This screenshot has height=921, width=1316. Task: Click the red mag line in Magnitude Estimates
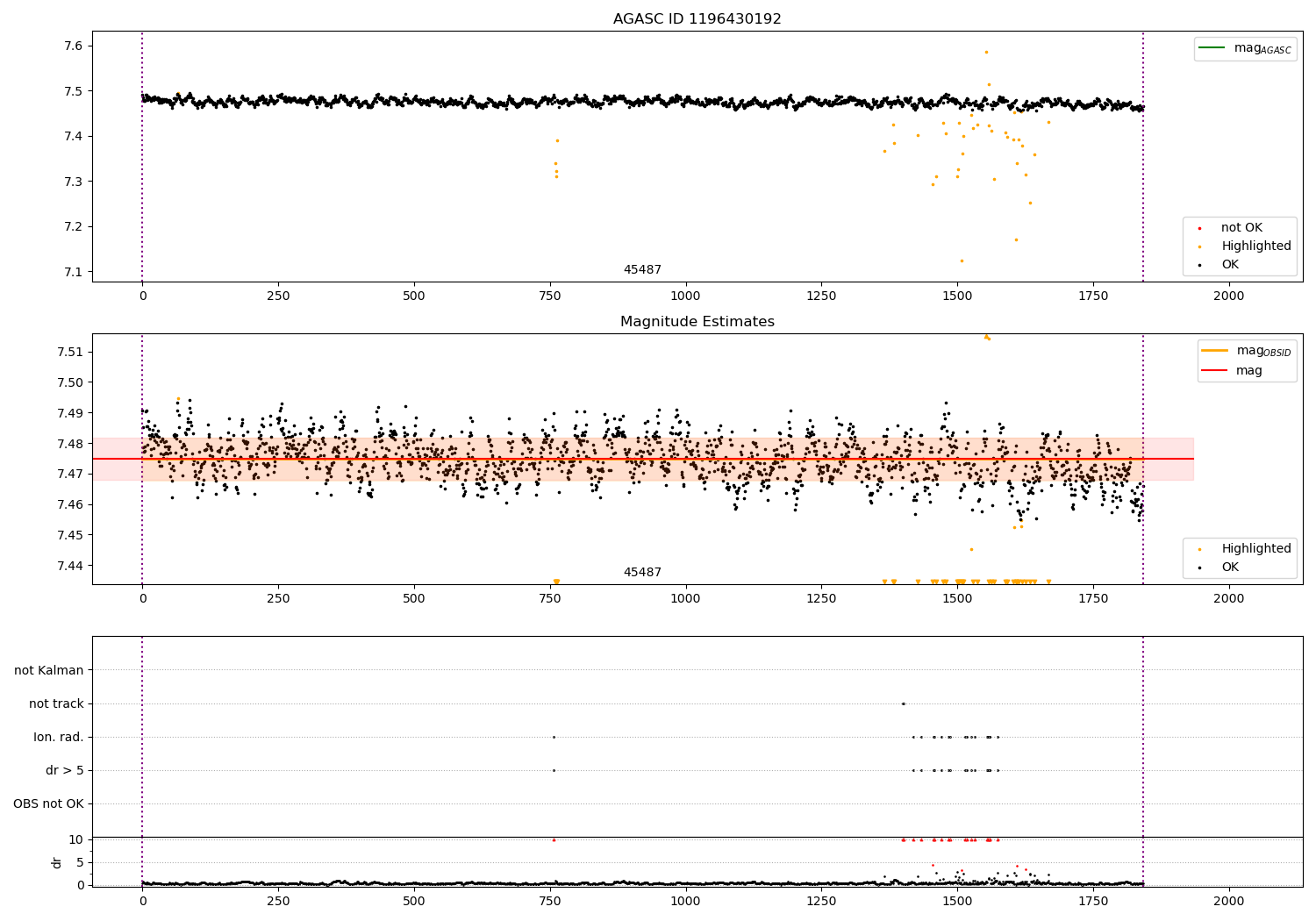tap(642, 459)
